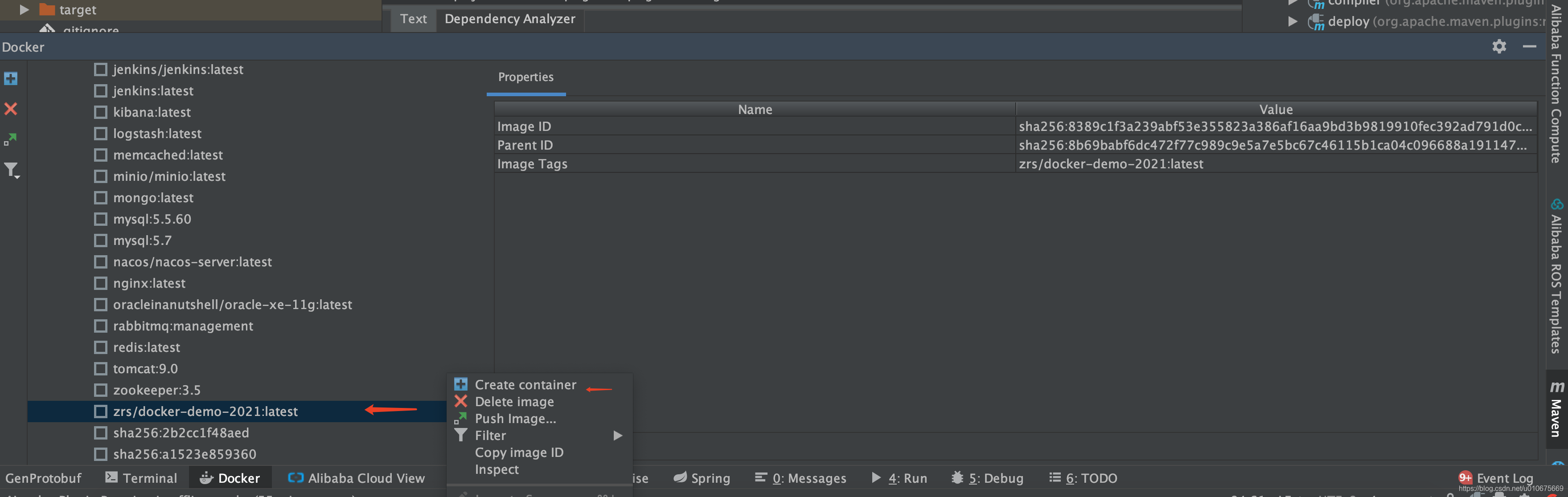Check the nginx:latest image checkbox
This screenshot has width=1568, height=497.
100,283
